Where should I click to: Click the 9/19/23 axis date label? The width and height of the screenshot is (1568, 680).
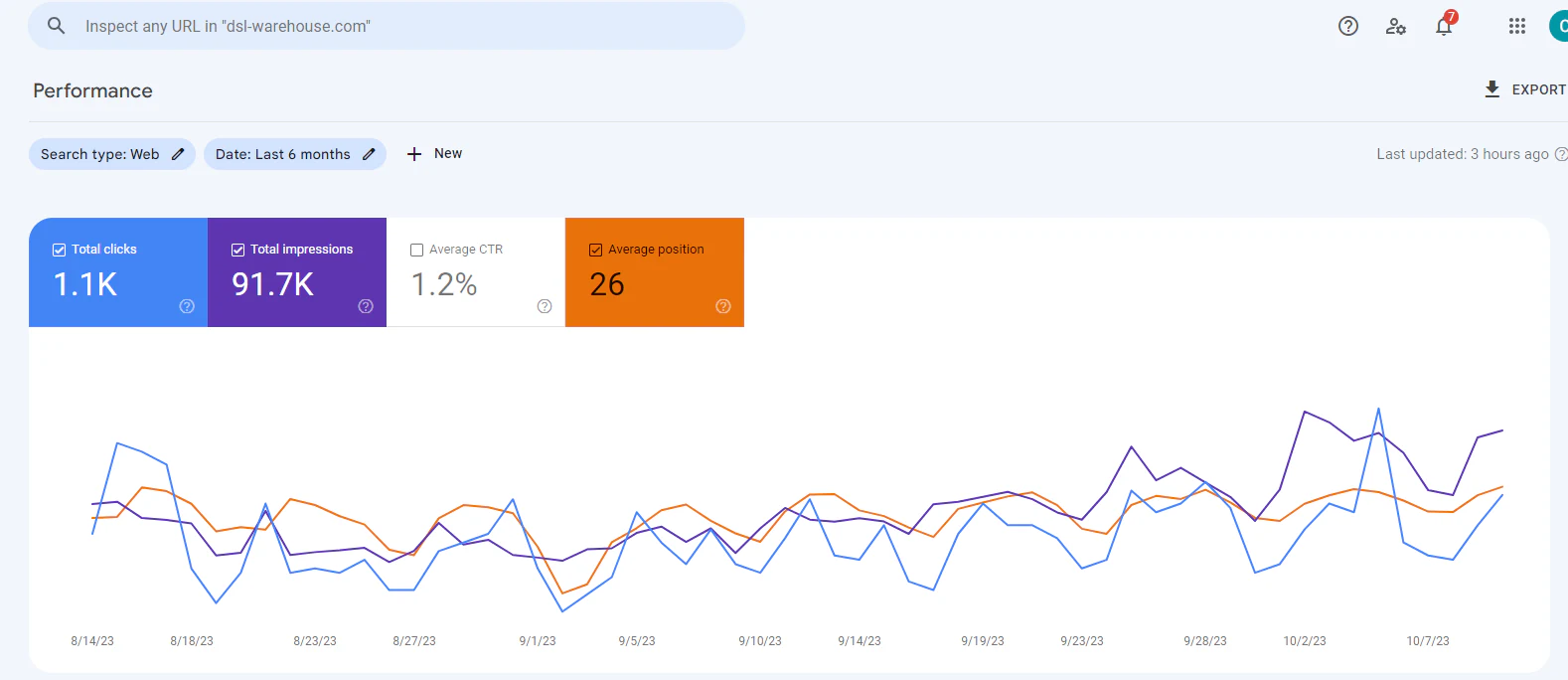[x=983, y=641]
